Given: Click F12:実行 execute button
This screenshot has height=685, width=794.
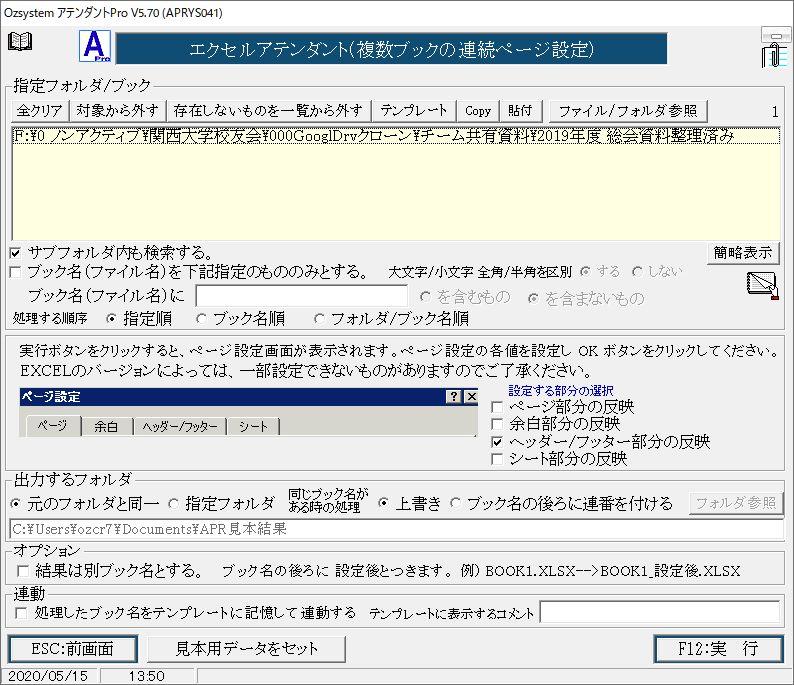Looking at the screenshot, I should 719,649.
